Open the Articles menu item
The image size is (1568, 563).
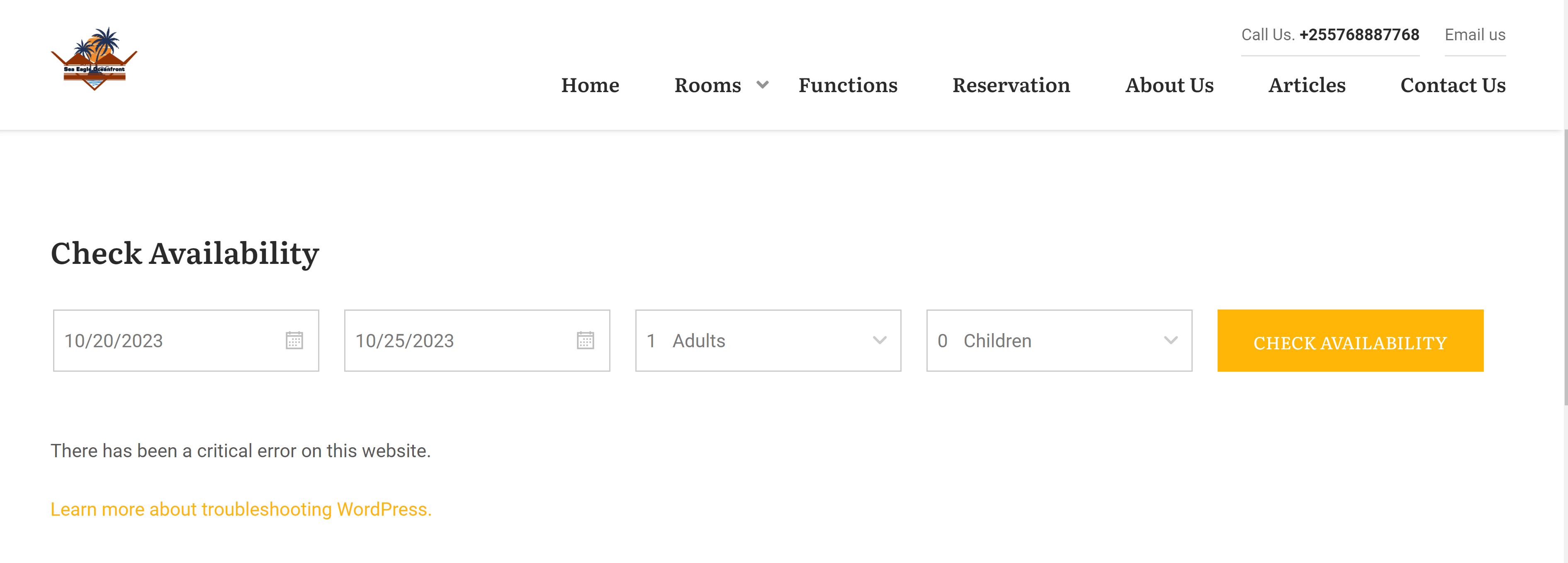coord(1306,85)
